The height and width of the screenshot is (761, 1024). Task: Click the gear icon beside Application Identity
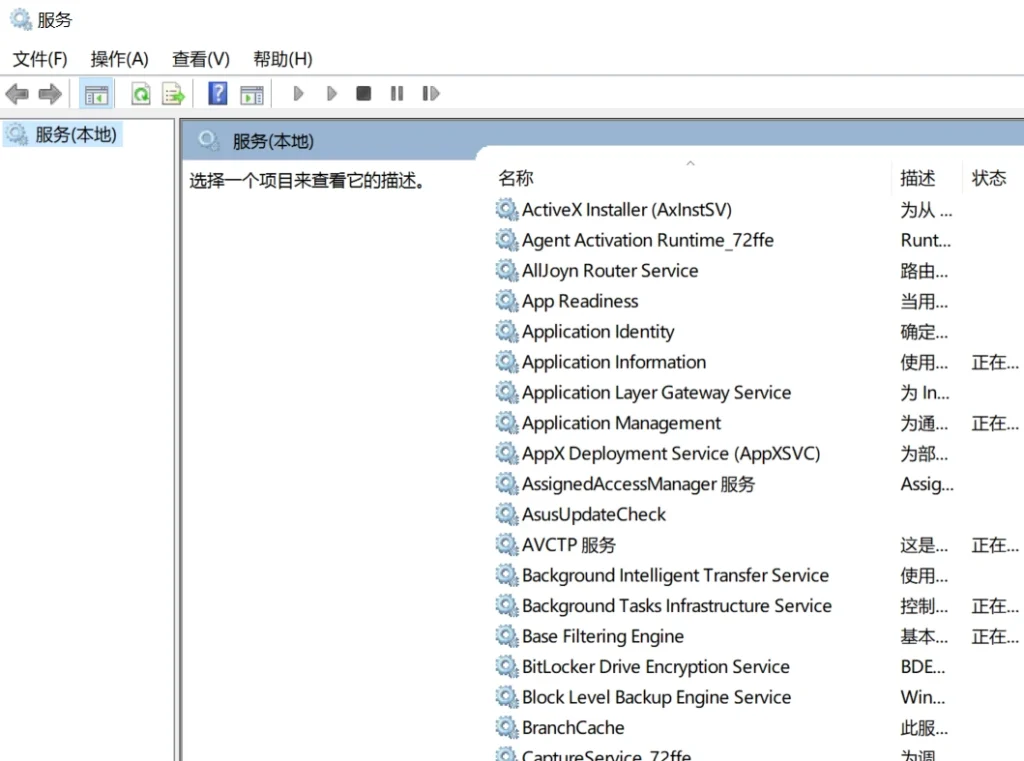(507, 332)
